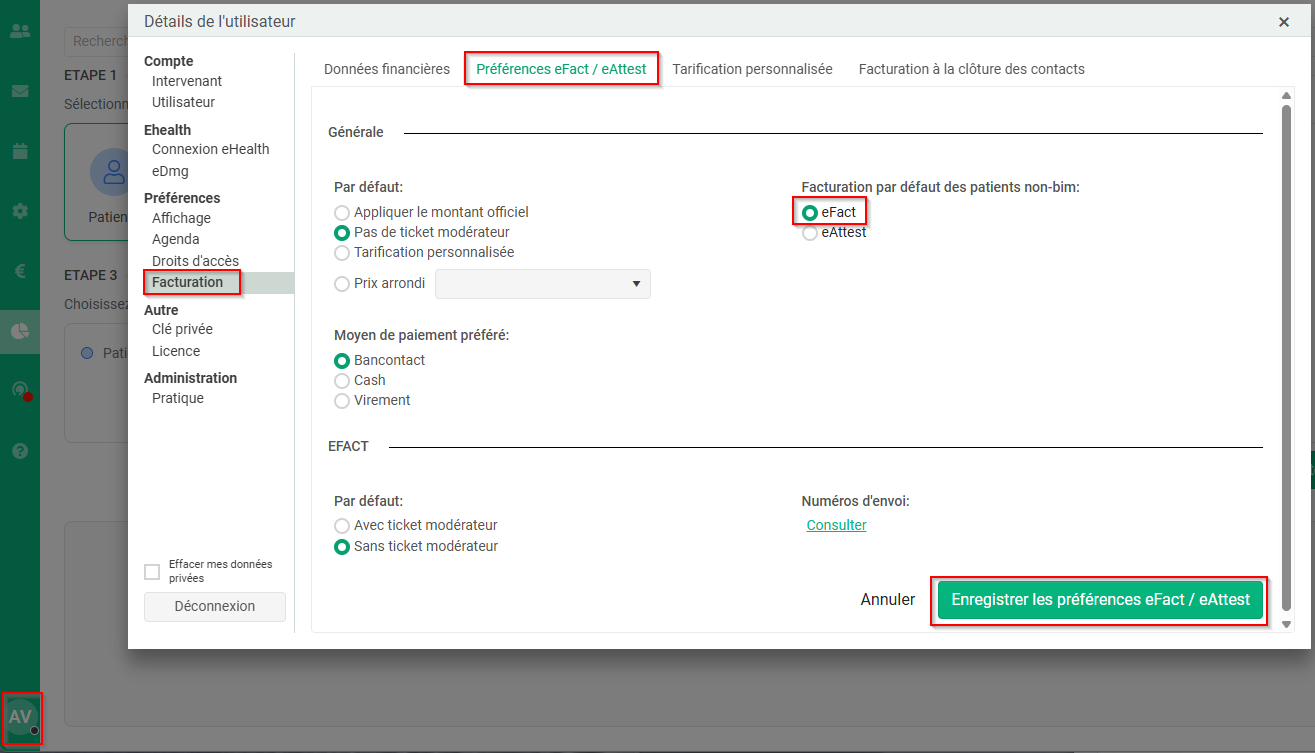Screen dimensions: 1315x753
Task: Click the help question mark icon
Action: point(19,450)
